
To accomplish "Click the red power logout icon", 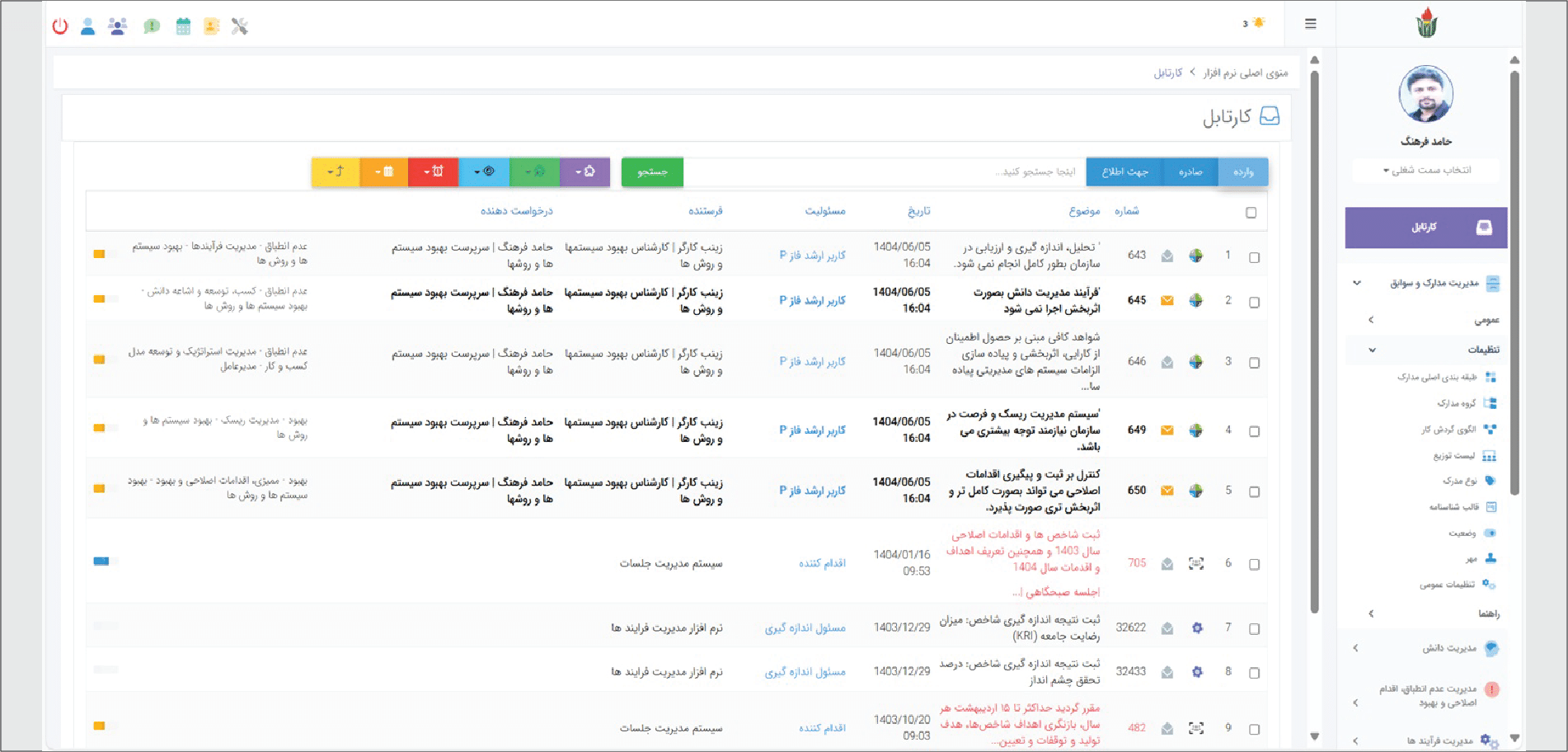I will tap(60, 26).
